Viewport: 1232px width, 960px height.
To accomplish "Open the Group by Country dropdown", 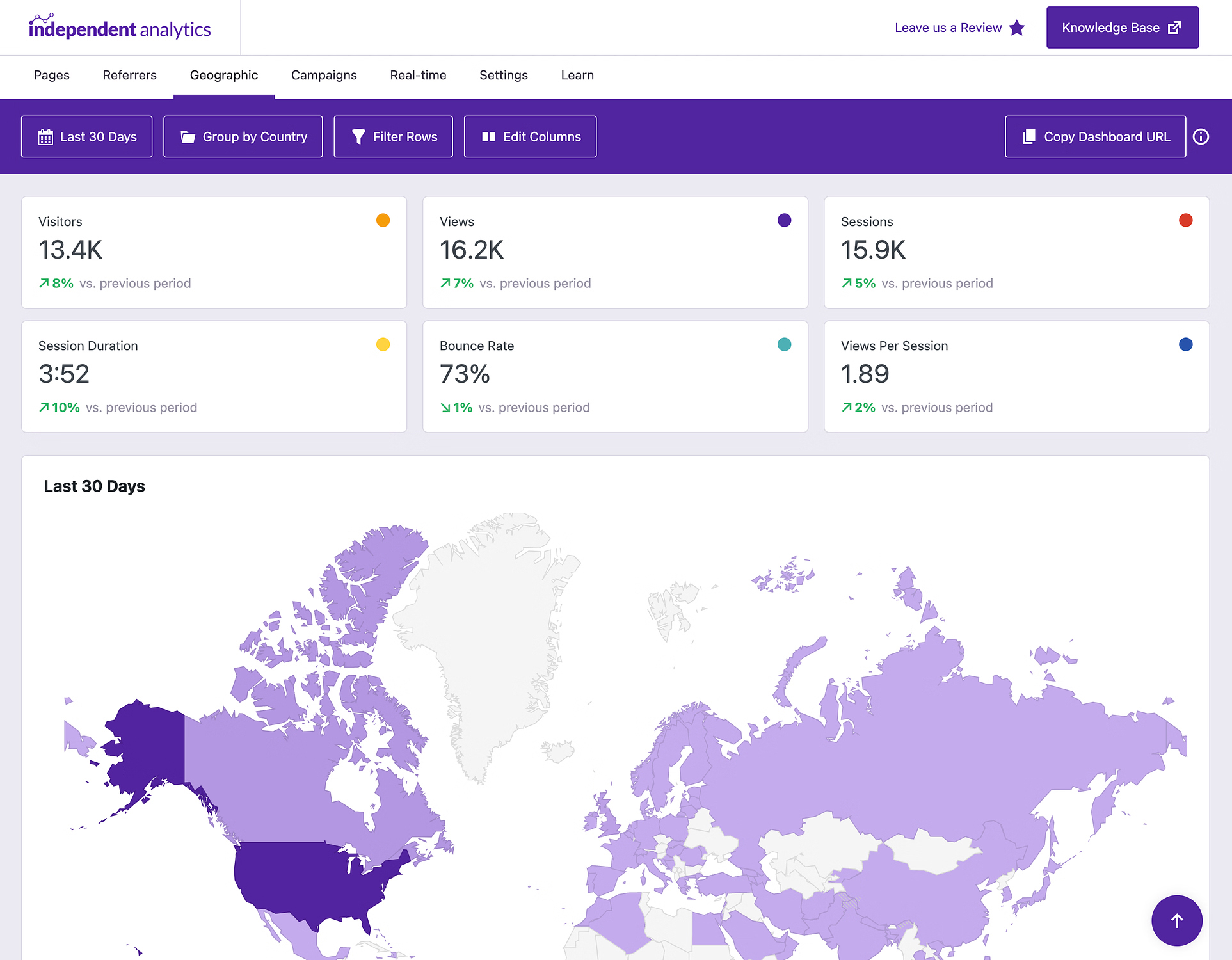I will click(x=243, y=136).
